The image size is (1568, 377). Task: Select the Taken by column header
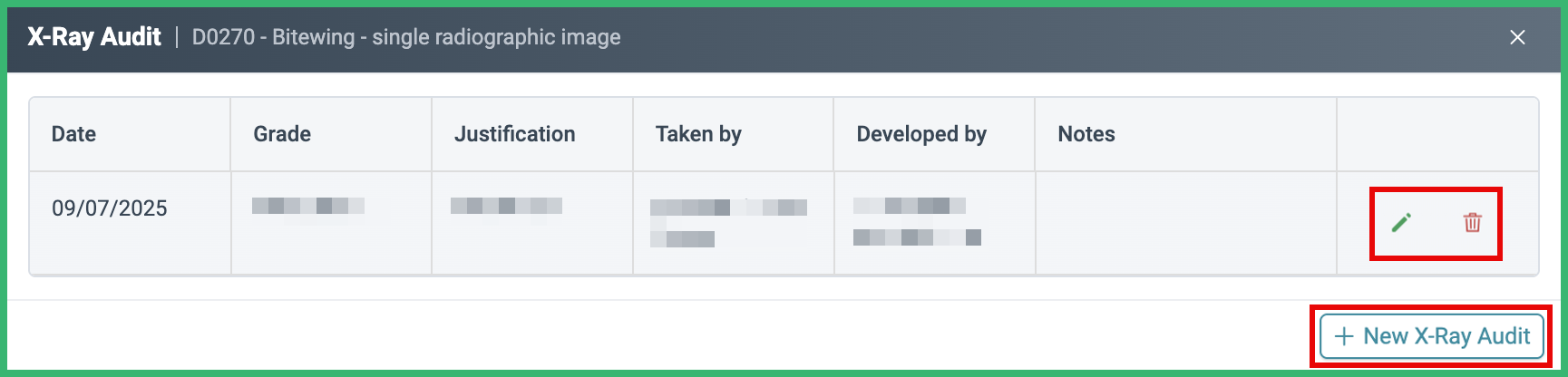[x=698, y=134]
